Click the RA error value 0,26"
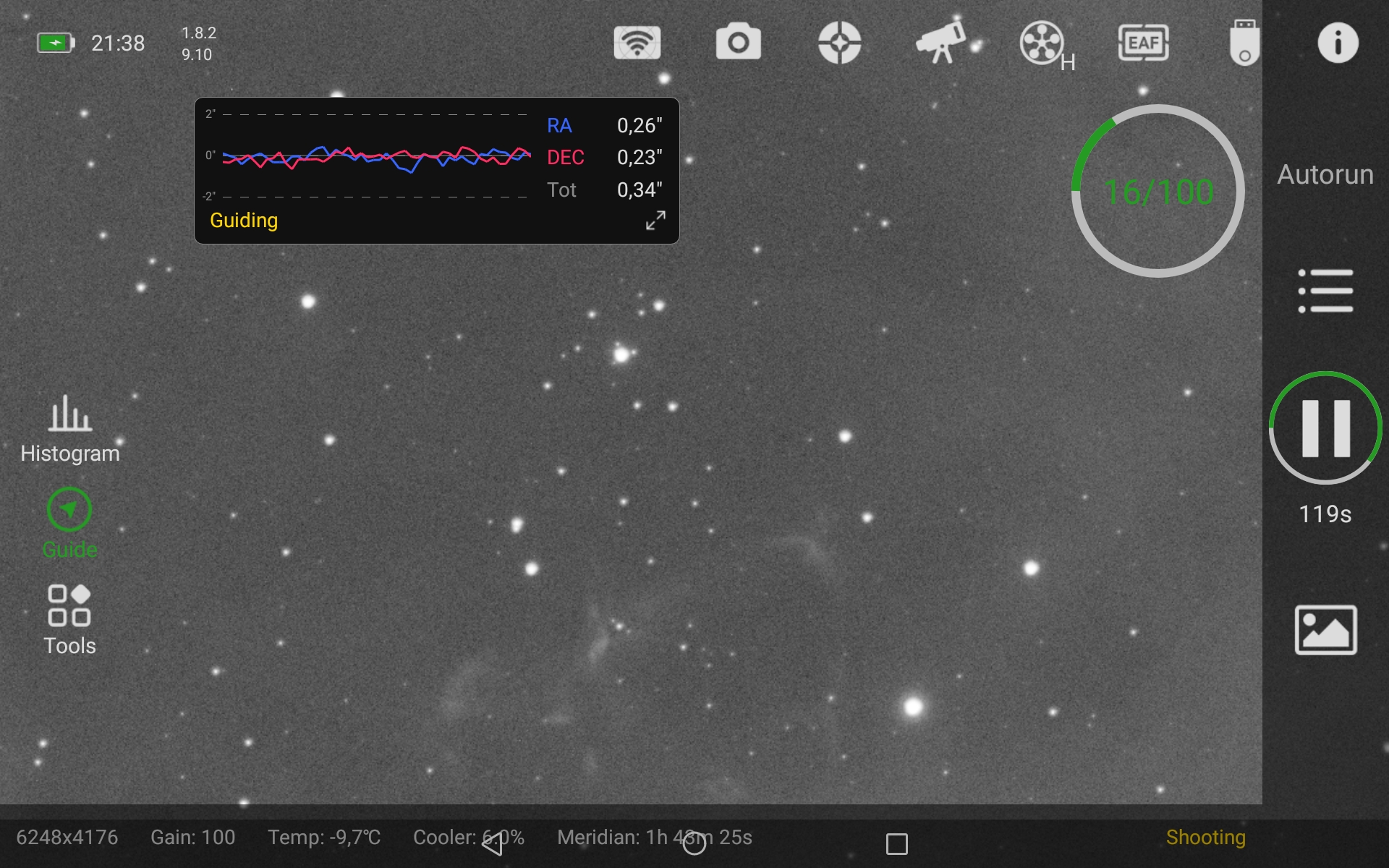1389x868 pixels. 640,126
